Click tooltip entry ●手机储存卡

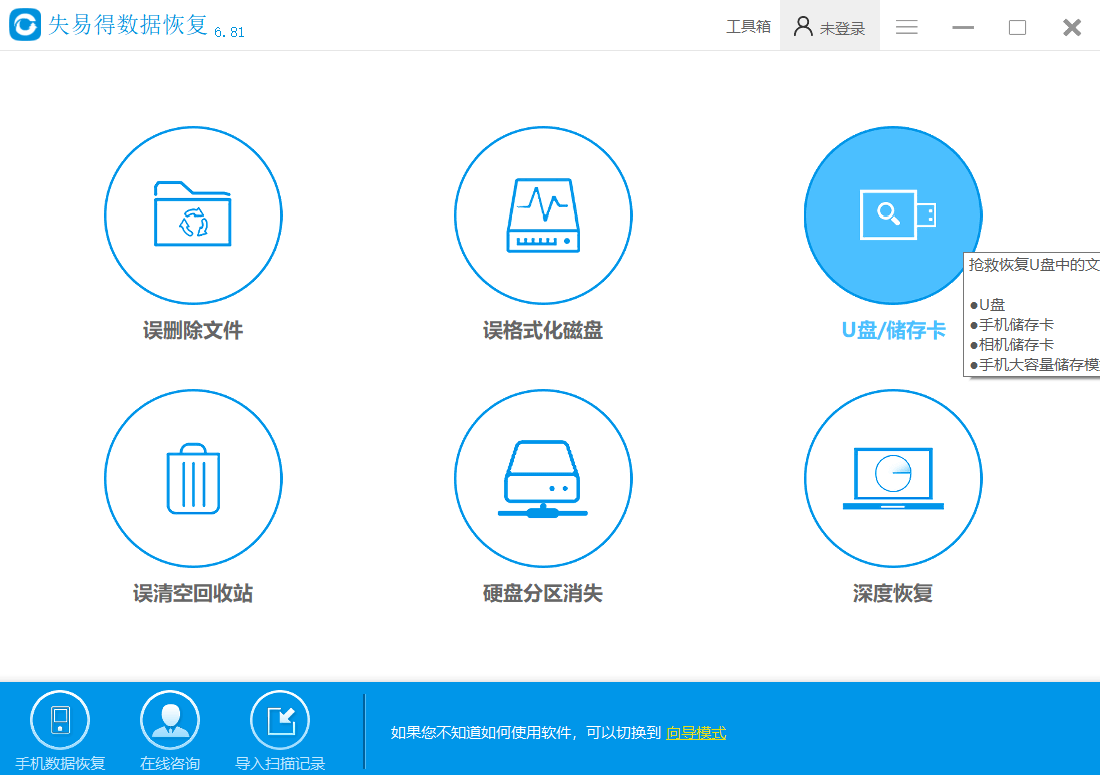pos(1012,325)
